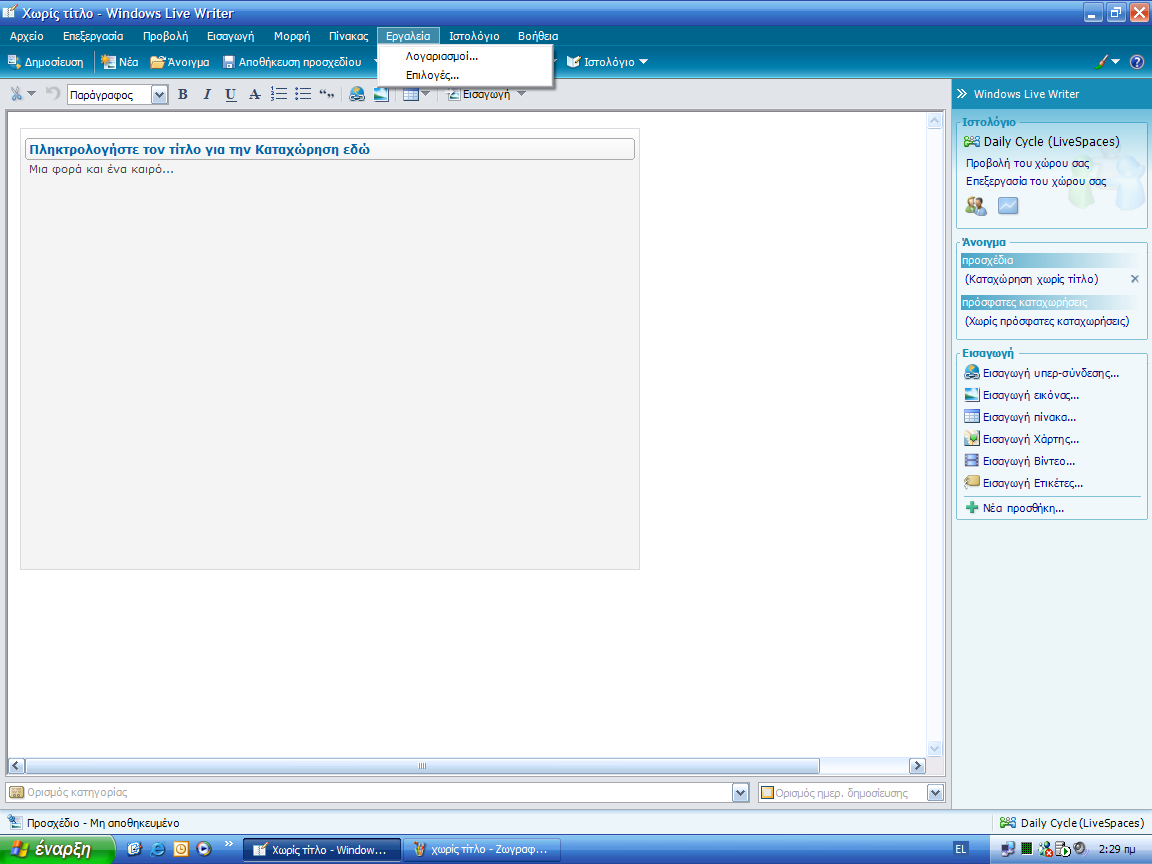Click the post title input field

coord(330,149)
